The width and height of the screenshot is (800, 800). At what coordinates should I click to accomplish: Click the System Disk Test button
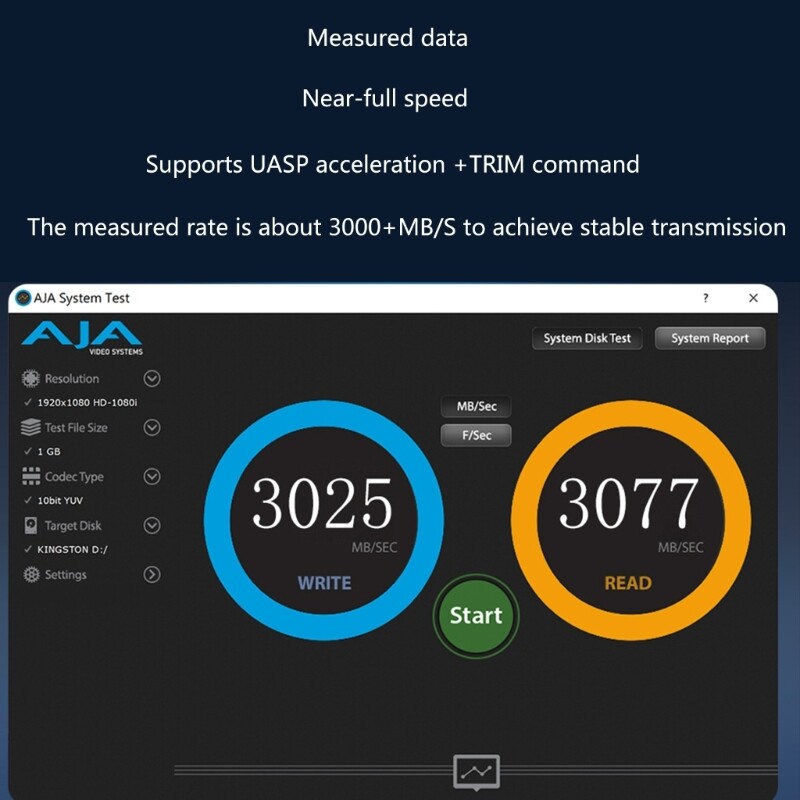tap(587, 338)
